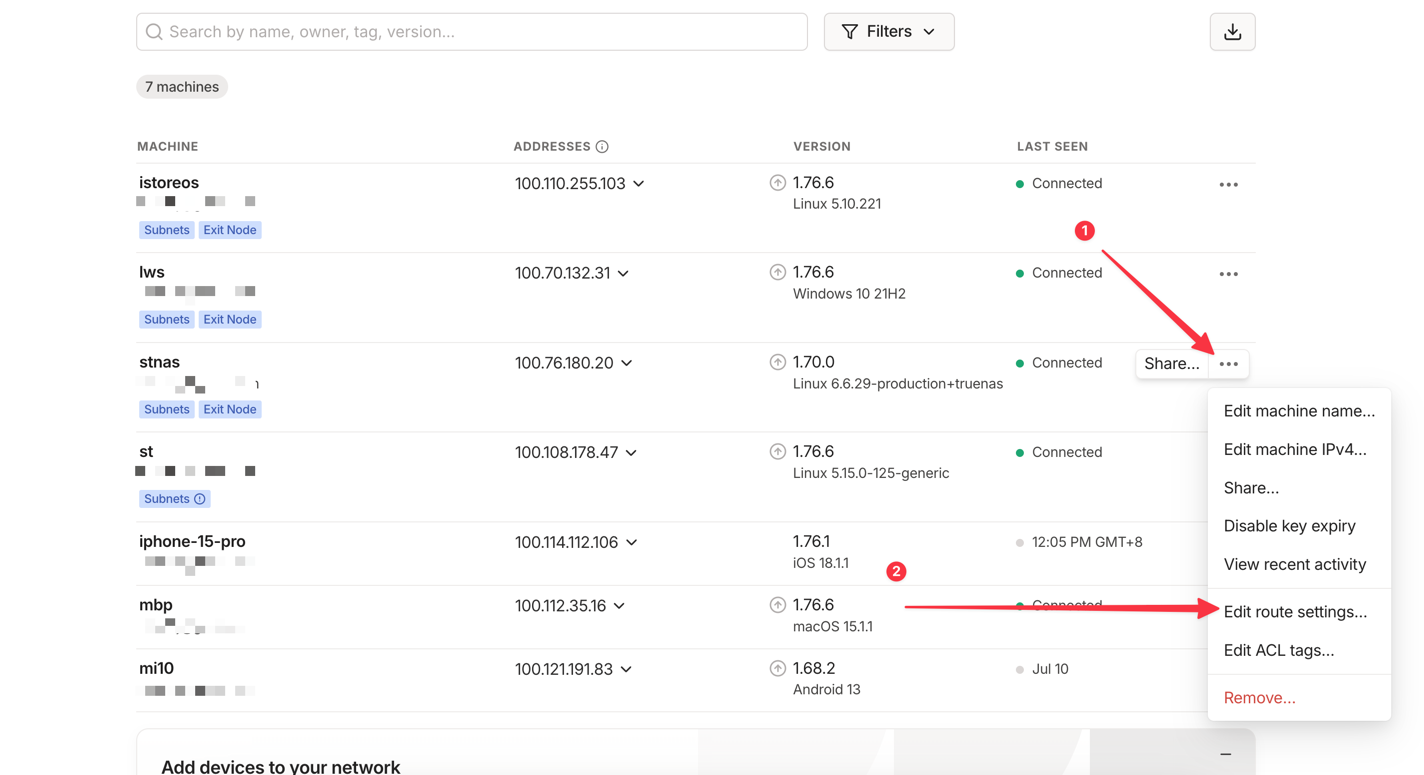Select Remove... from the menu

[1299, 698]
